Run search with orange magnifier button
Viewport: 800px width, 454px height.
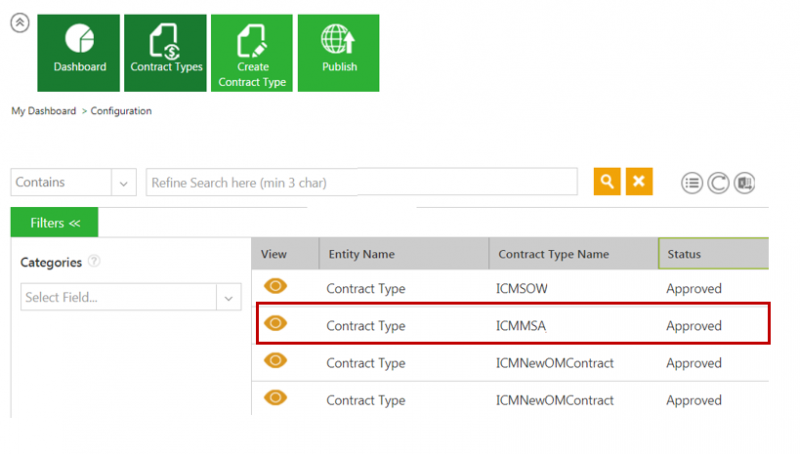pos(606,182)
